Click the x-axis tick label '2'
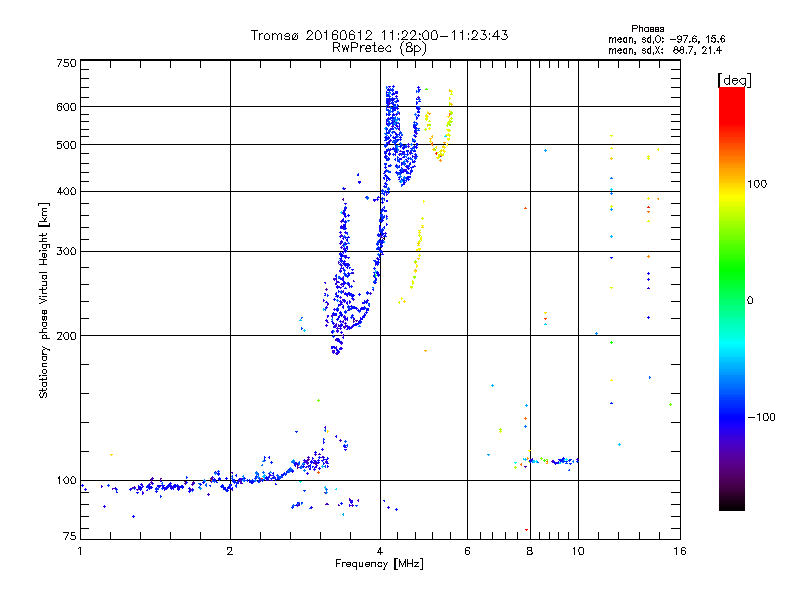Image resolution: width=800 pixels, height=600 pixels. pos(230,551)
